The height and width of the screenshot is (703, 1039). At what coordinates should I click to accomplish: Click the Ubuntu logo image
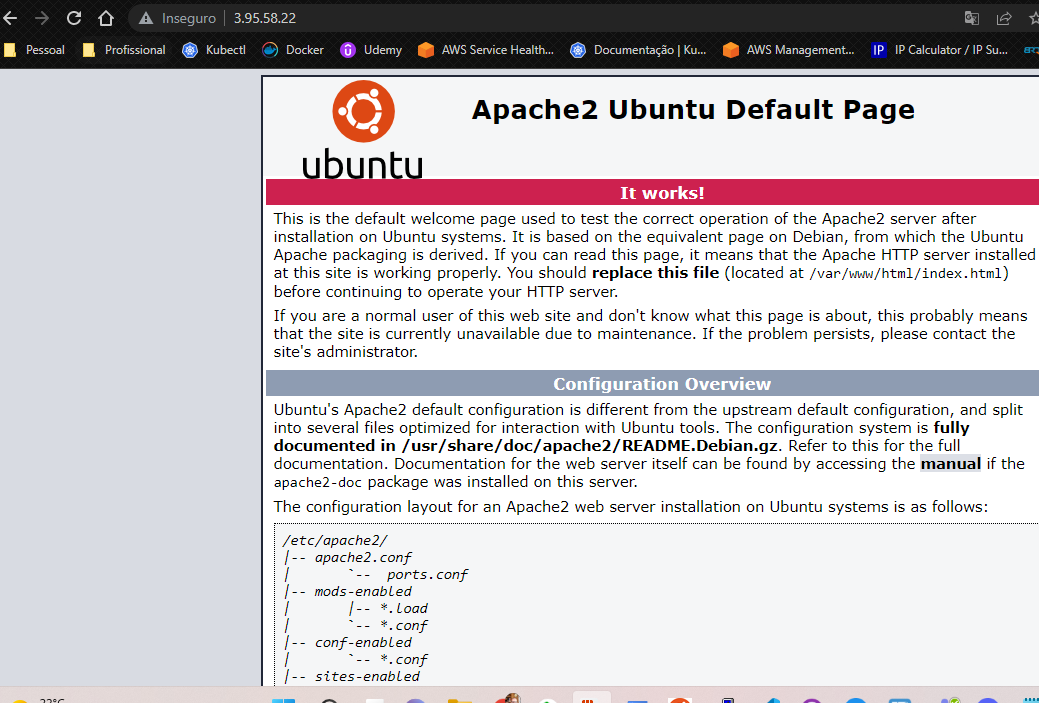[x=362, y=130]
